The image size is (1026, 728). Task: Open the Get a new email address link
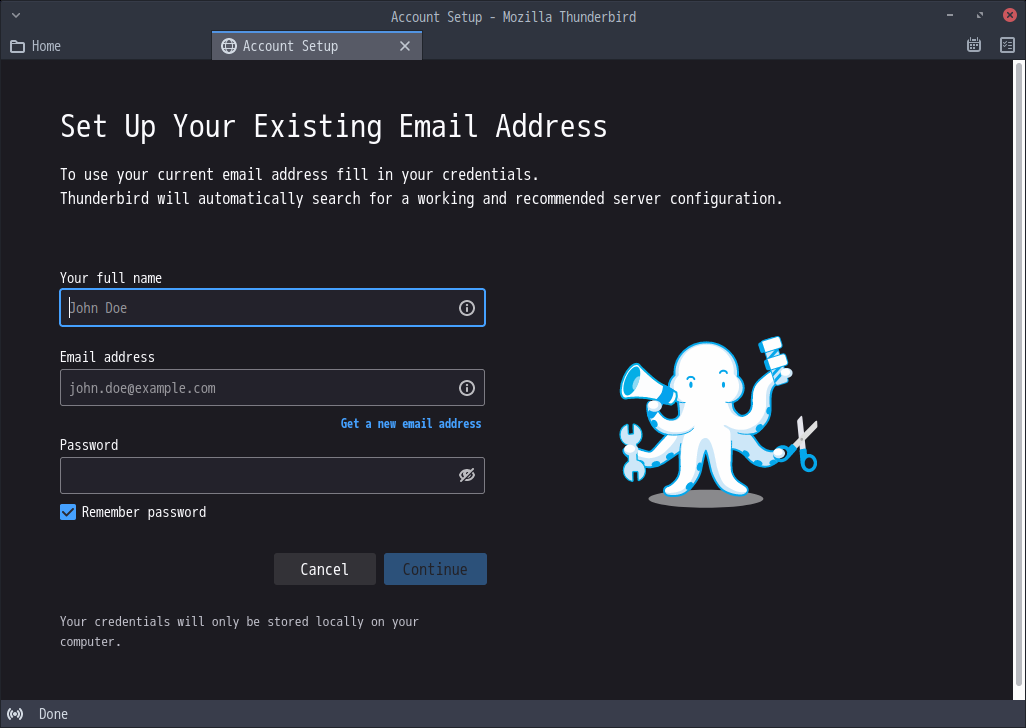pyautogui.click(x=411, y=424)
